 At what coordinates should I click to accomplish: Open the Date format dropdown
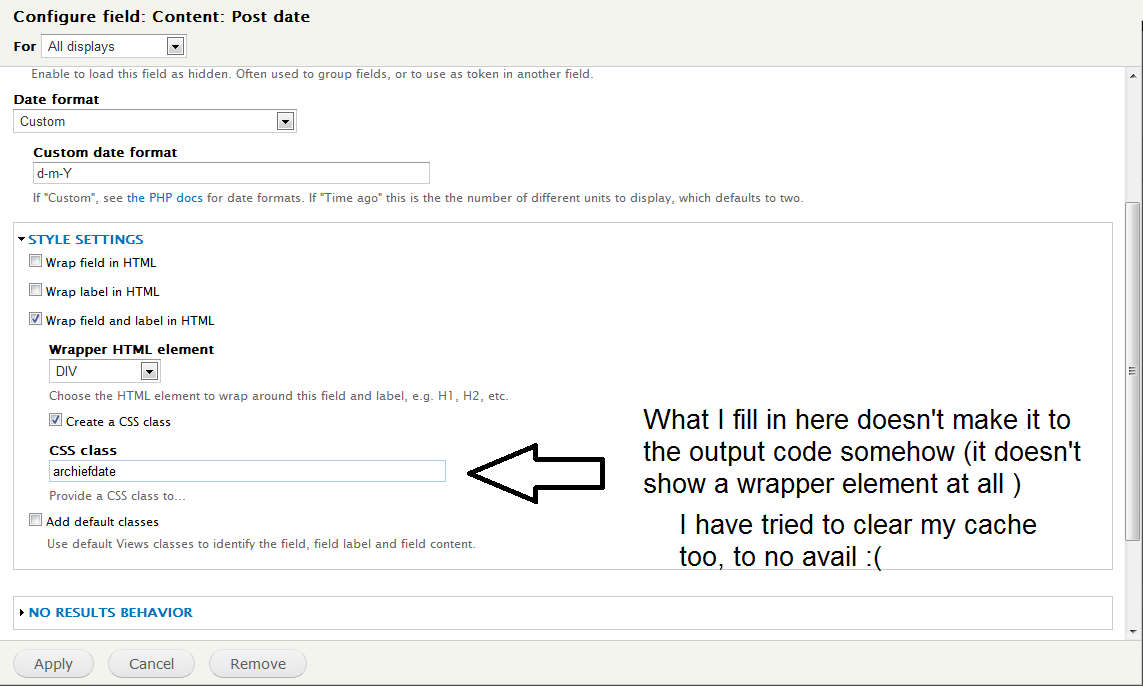tap(155, 121)
